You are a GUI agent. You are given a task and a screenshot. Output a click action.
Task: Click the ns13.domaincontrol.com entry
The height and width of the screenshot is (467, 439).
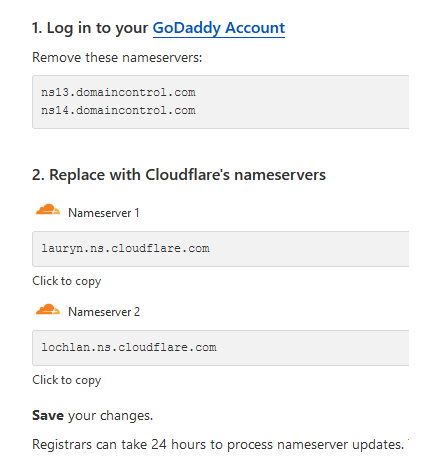pyautogui.click(x=118, y=92)
